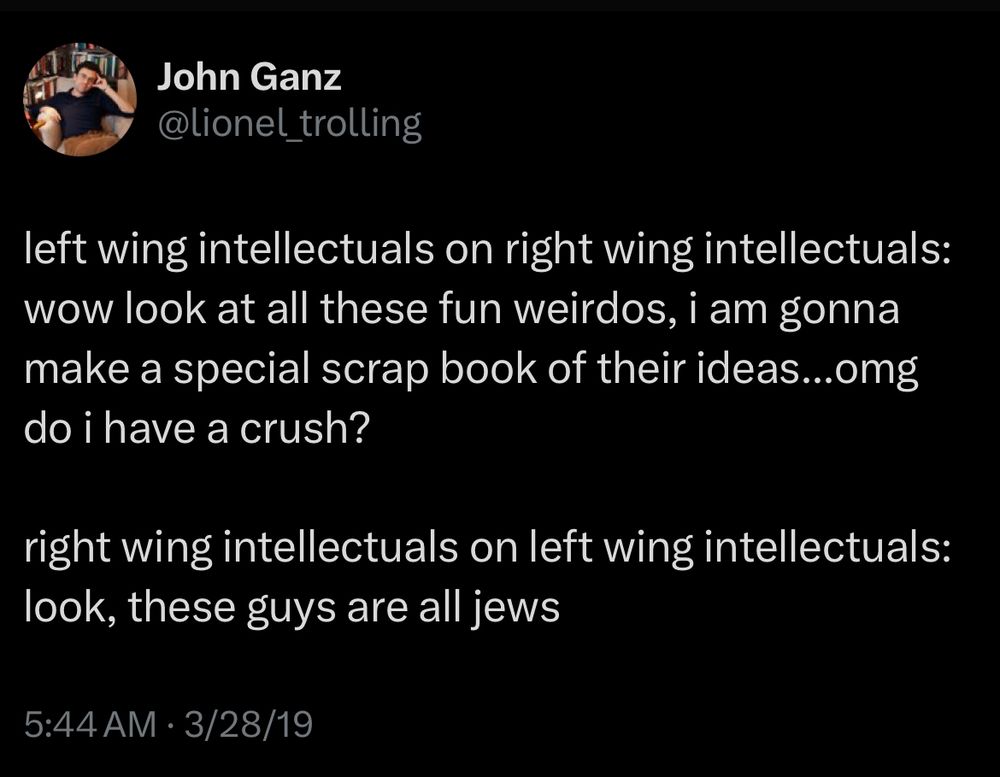Click the dot separator between time and date
Viewport: 1000px width, 777px height.
(170, 725)
